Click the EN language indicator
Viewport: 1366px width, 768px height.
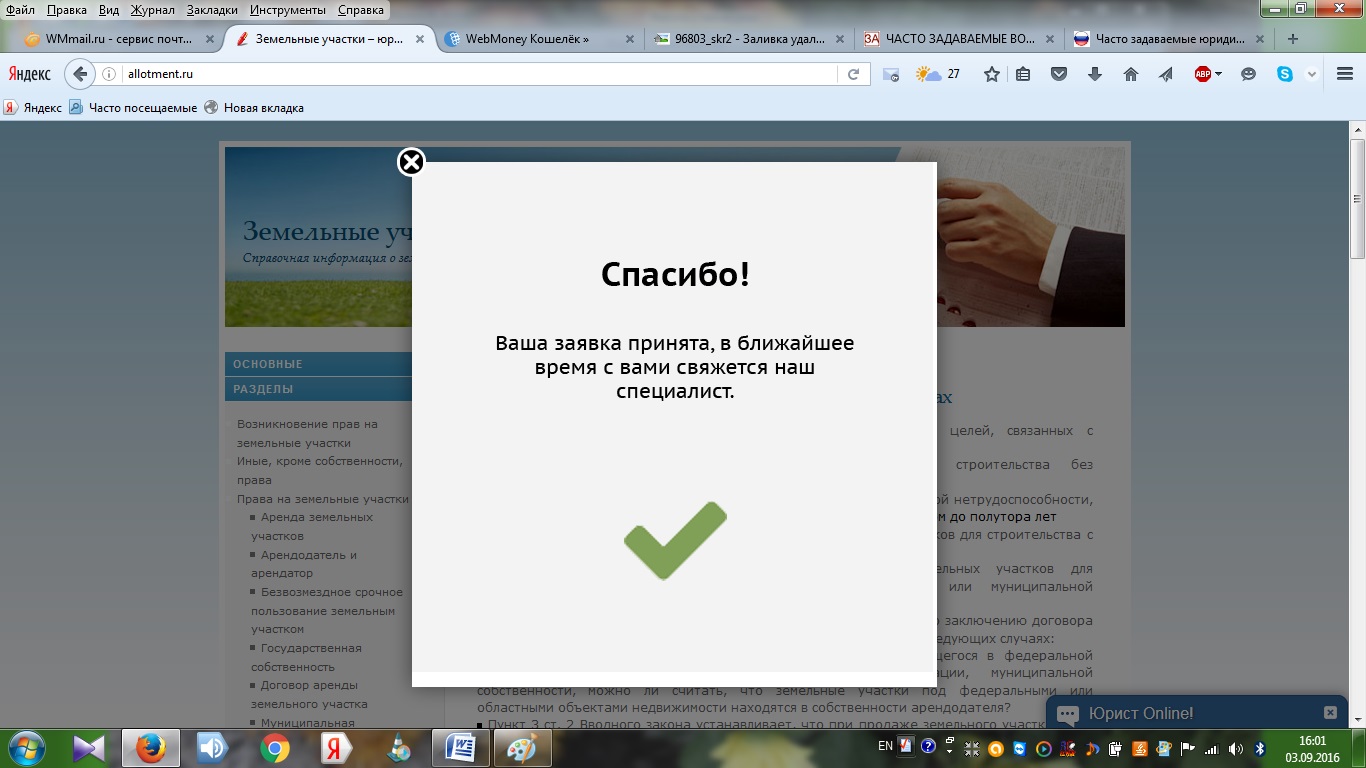pyautogui.click(x=885, y=746)
